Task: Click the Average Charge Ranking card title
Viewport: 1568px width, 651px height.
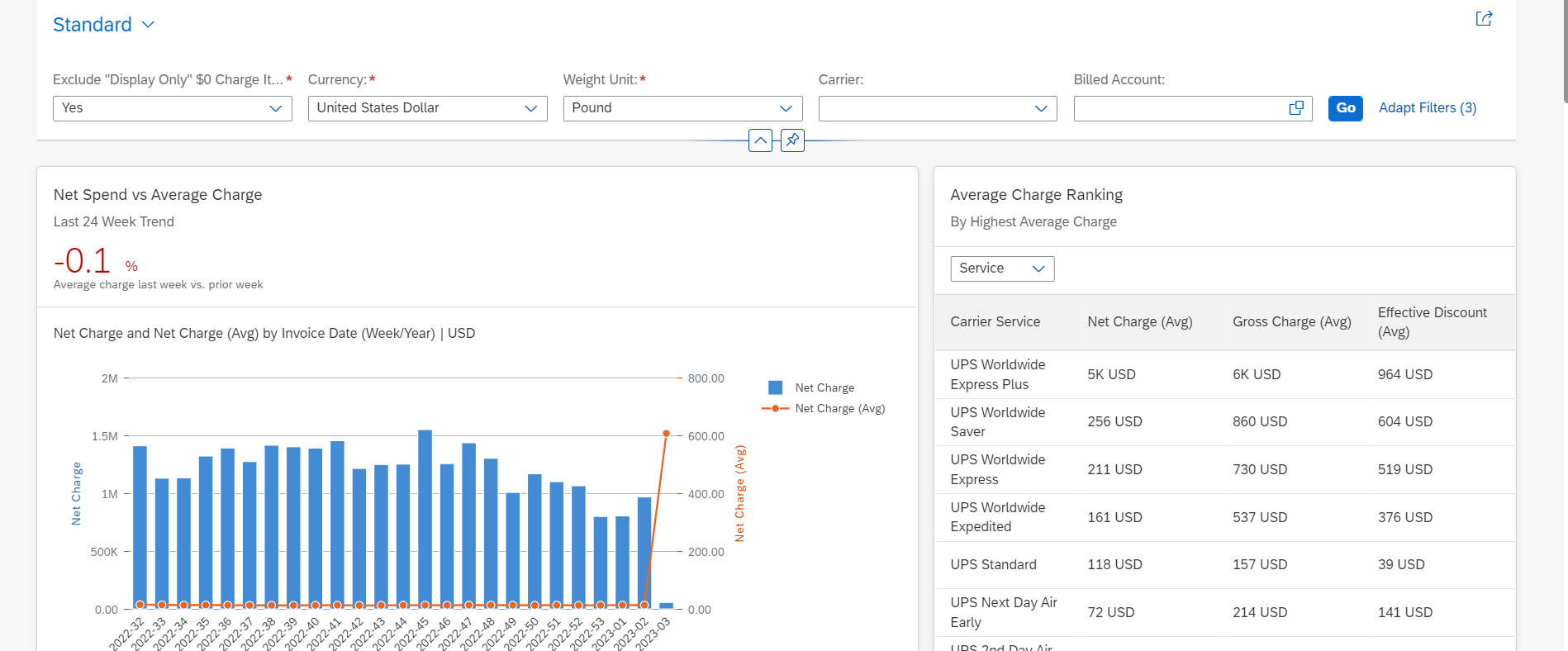Action: 1037,195
